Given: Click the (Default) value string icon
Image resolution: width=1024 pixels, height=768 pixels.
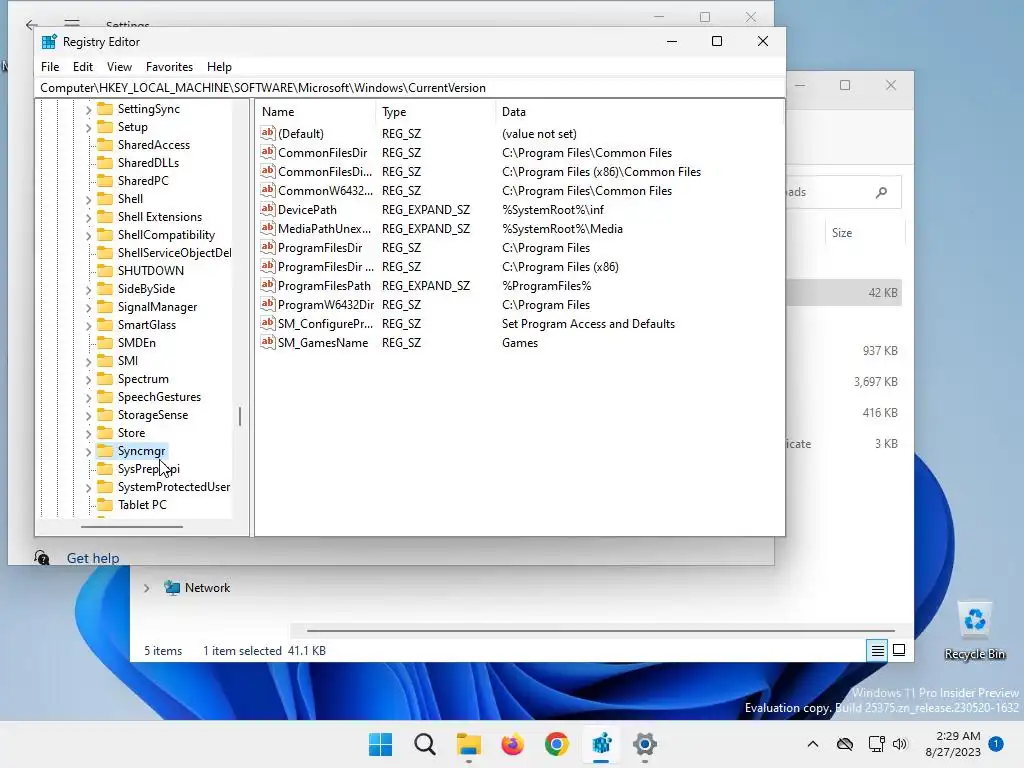Looking at the screenshot, I should (268, 133).
